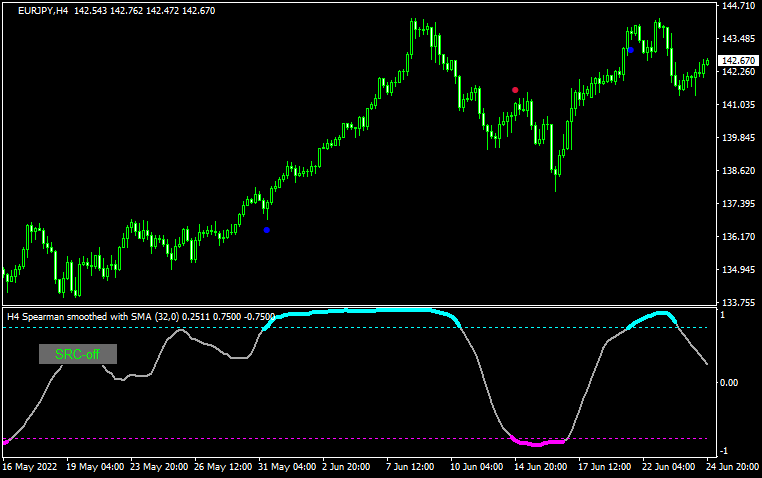The image size is (762, 478).
Task: Click the current price label 142.670
Action: pos(738,61)
